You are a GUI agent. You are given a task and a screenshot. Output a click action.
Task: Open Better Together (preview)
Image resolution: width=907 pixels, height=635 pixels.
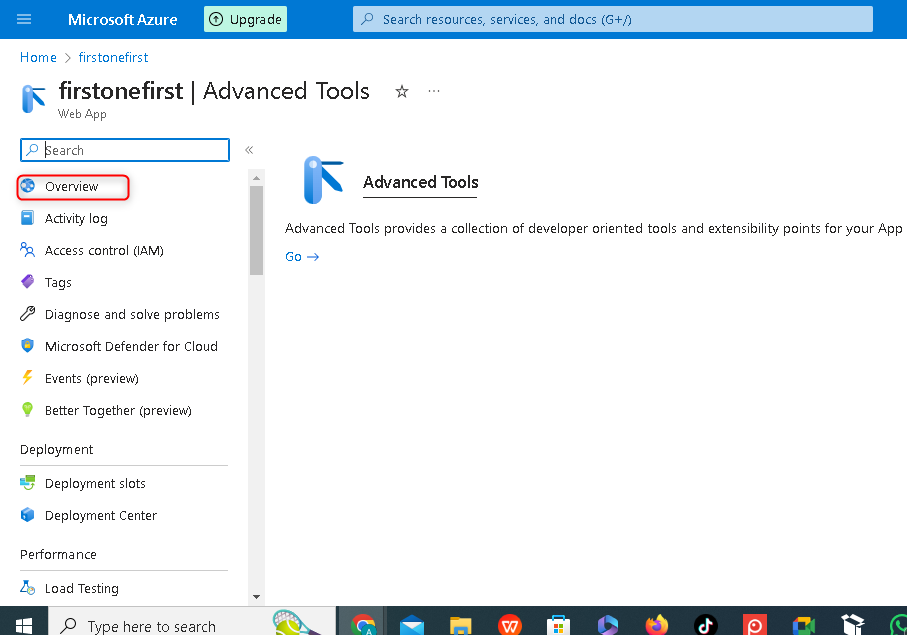coord(118,411)
